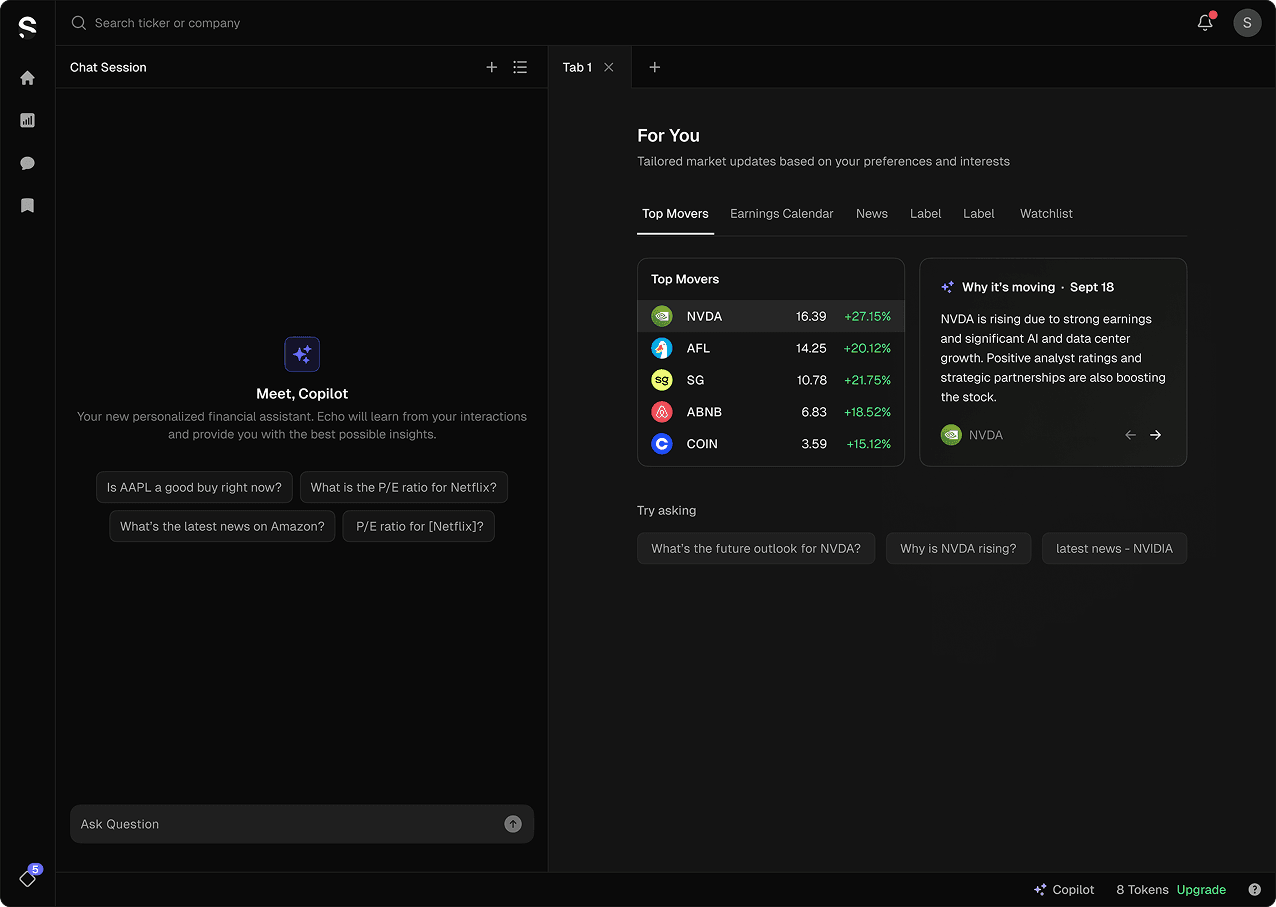The height and width of the screenshot is (907, 1276).
Task: Switch to the Earnings Calendar tab
Action: (x=781, y=213)
